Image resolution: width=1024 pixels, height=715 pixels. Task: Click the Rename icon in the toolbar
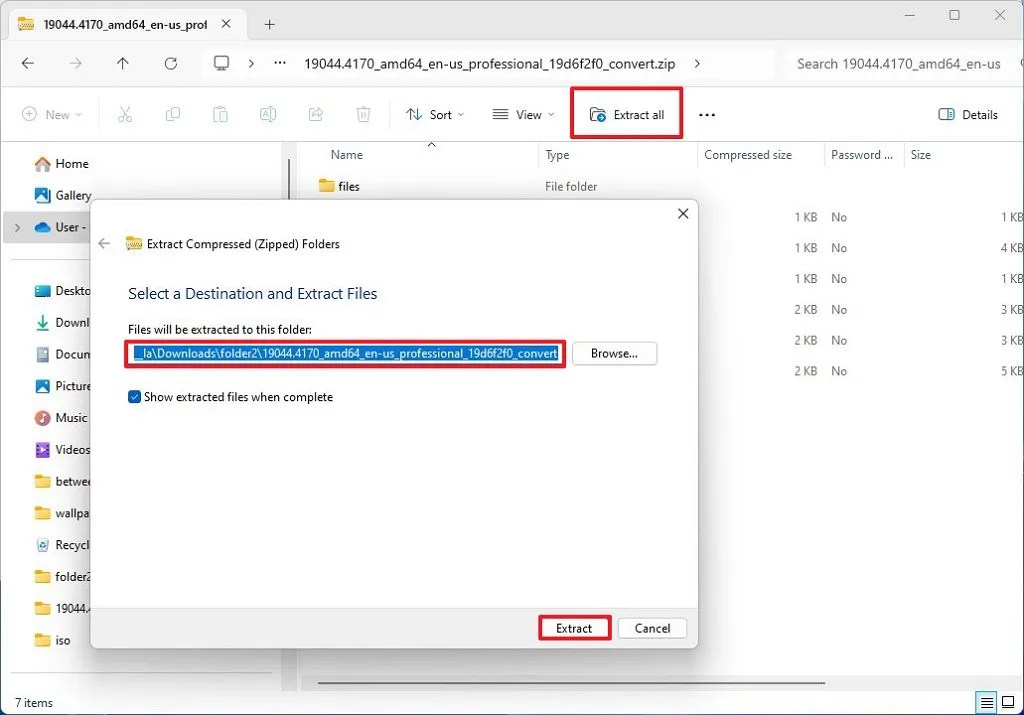pyautogui.click(x=268, y=114)
